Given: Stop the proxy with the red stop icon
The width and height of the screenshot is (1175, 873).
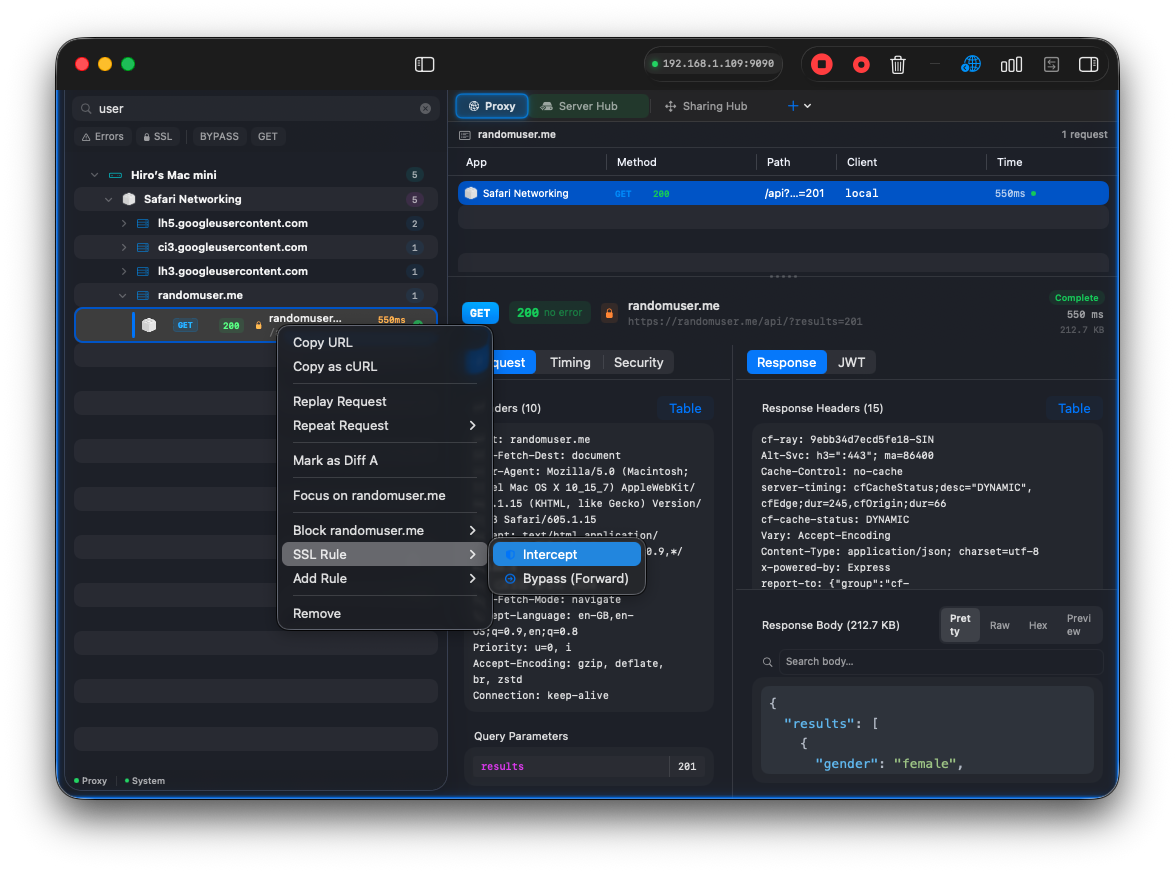Looking at the screenshot, I should 821,64.
